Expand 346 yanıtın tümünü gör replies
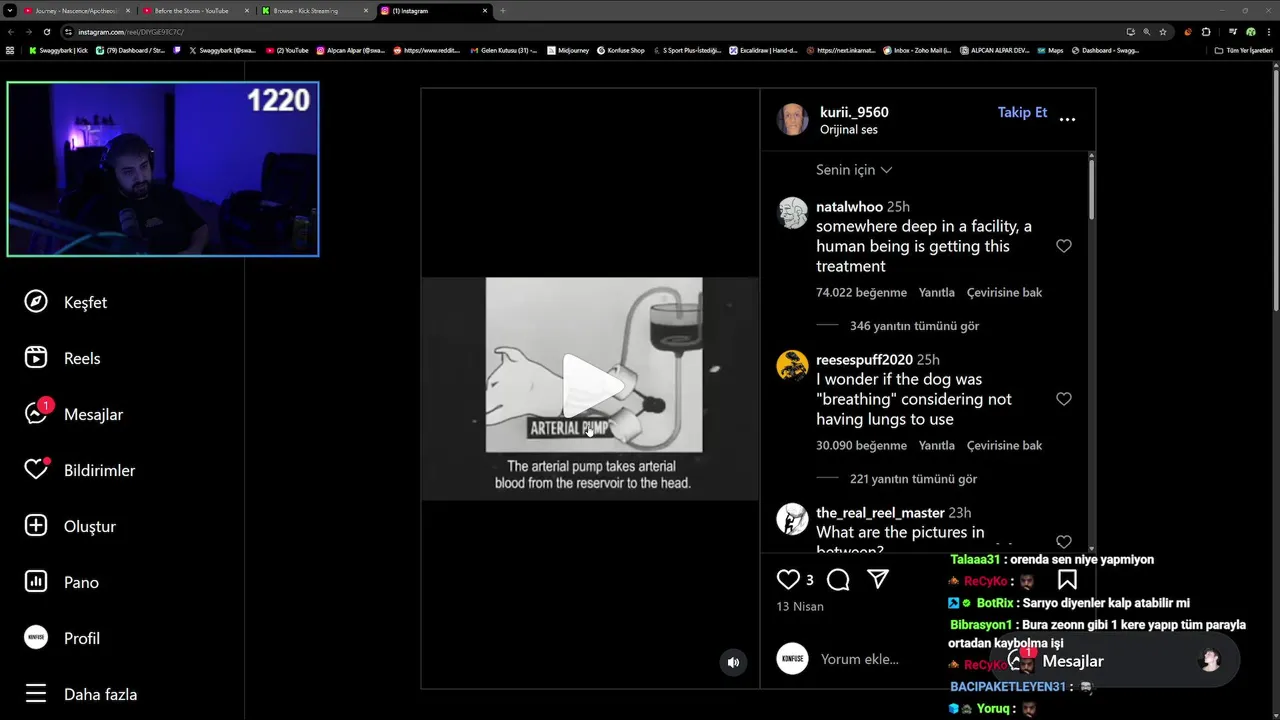This screenshot has width=1280, height=720. (x=914, y=326)
